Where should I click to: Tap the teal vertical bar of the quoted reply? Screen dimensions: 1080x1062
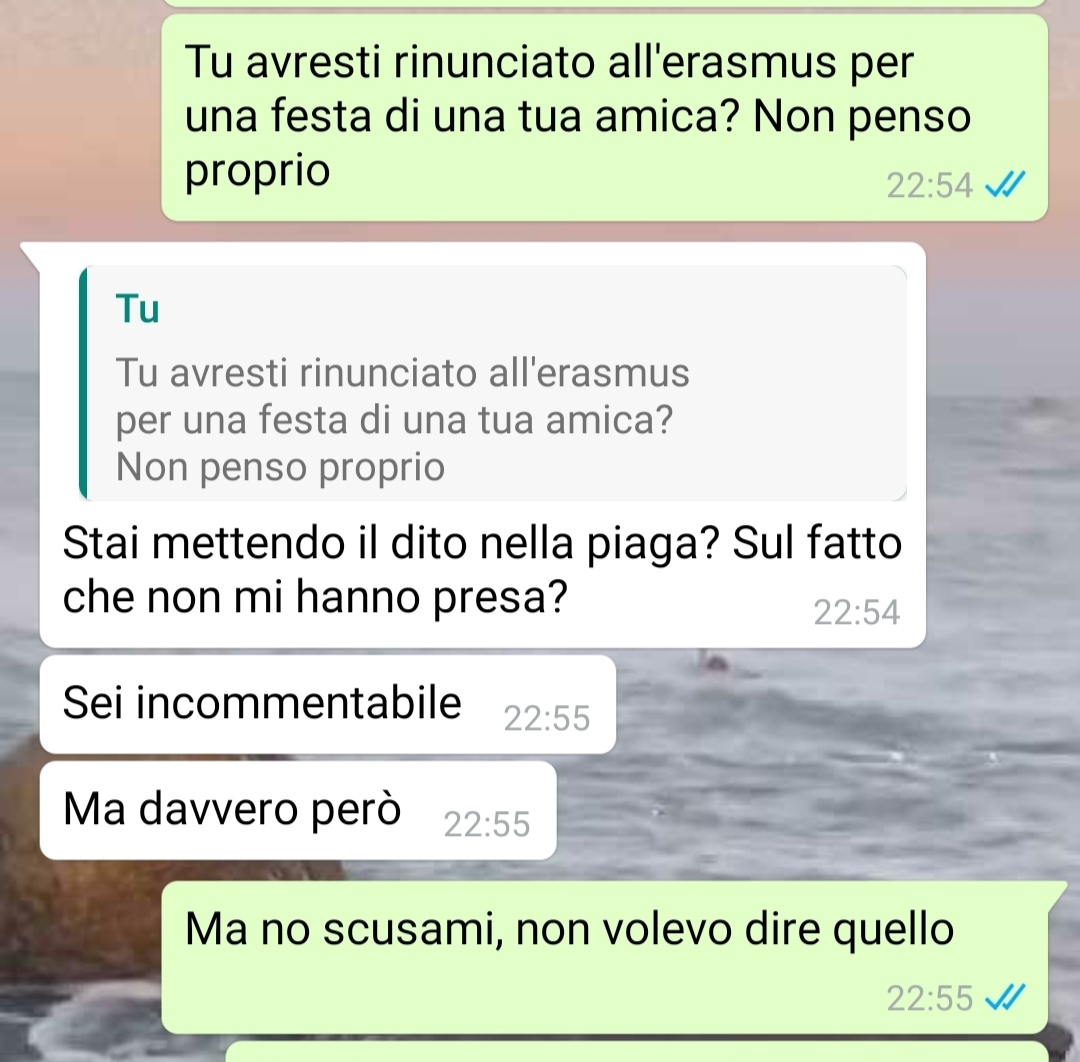coord(83,383)
